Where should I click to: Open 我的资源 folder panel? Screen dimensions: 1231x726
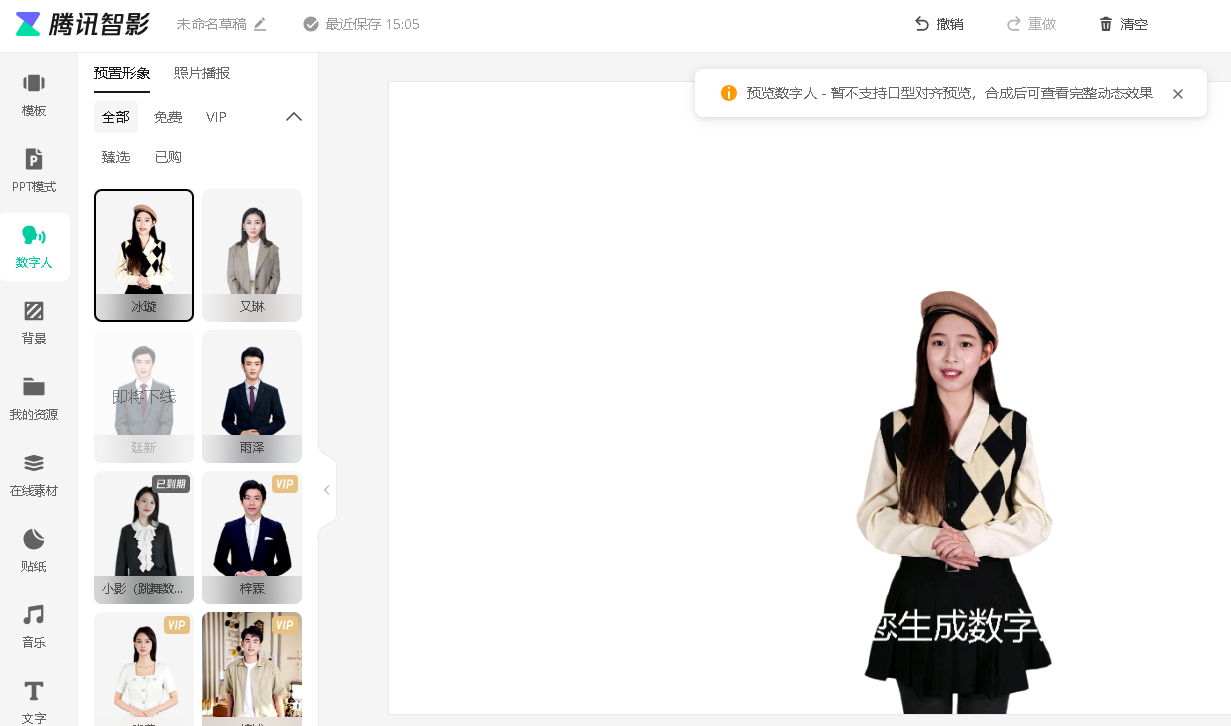click(x=34, y=398)
